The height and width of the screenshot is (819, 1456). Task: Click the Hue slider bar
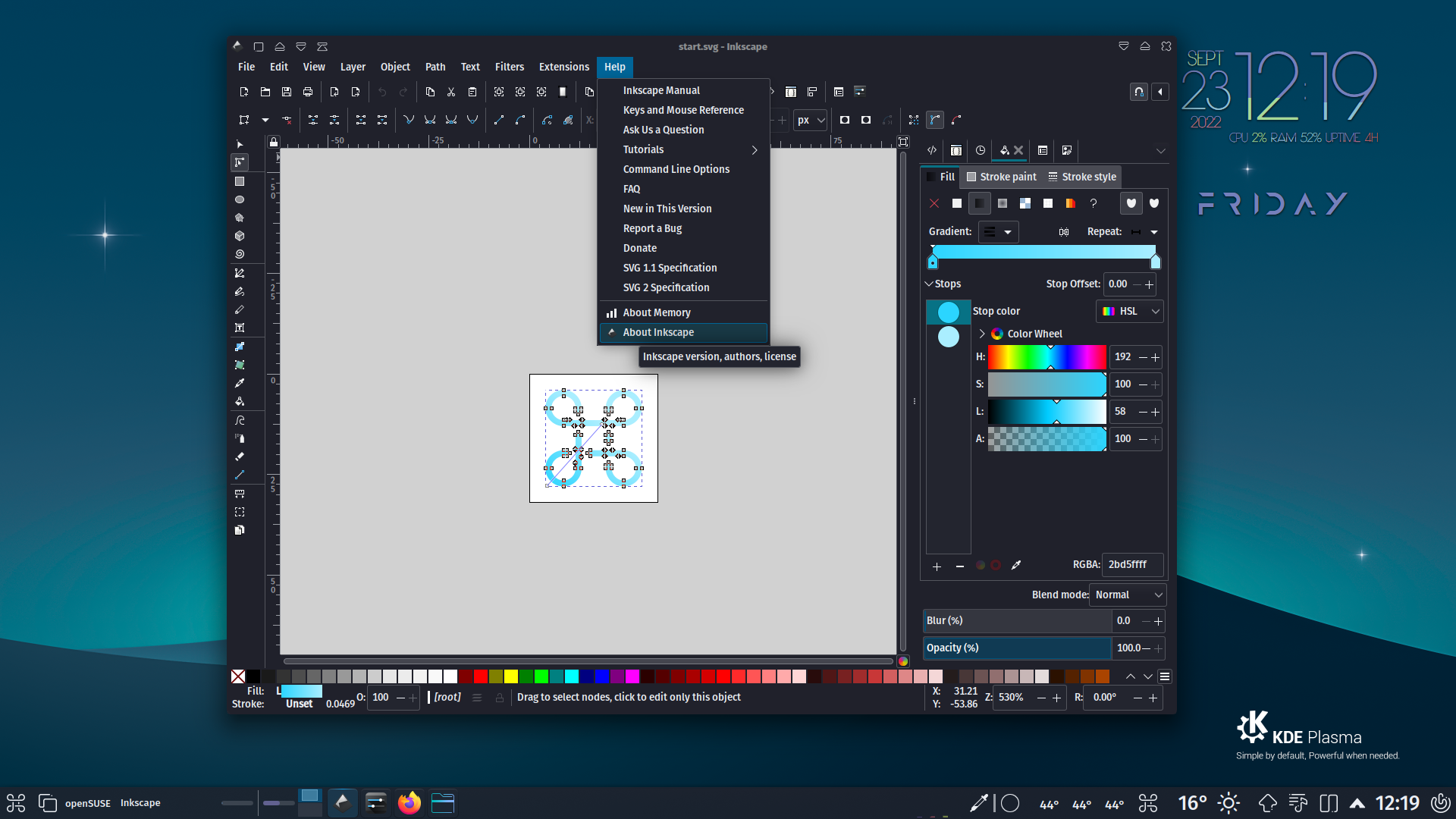coord(1047,357)
